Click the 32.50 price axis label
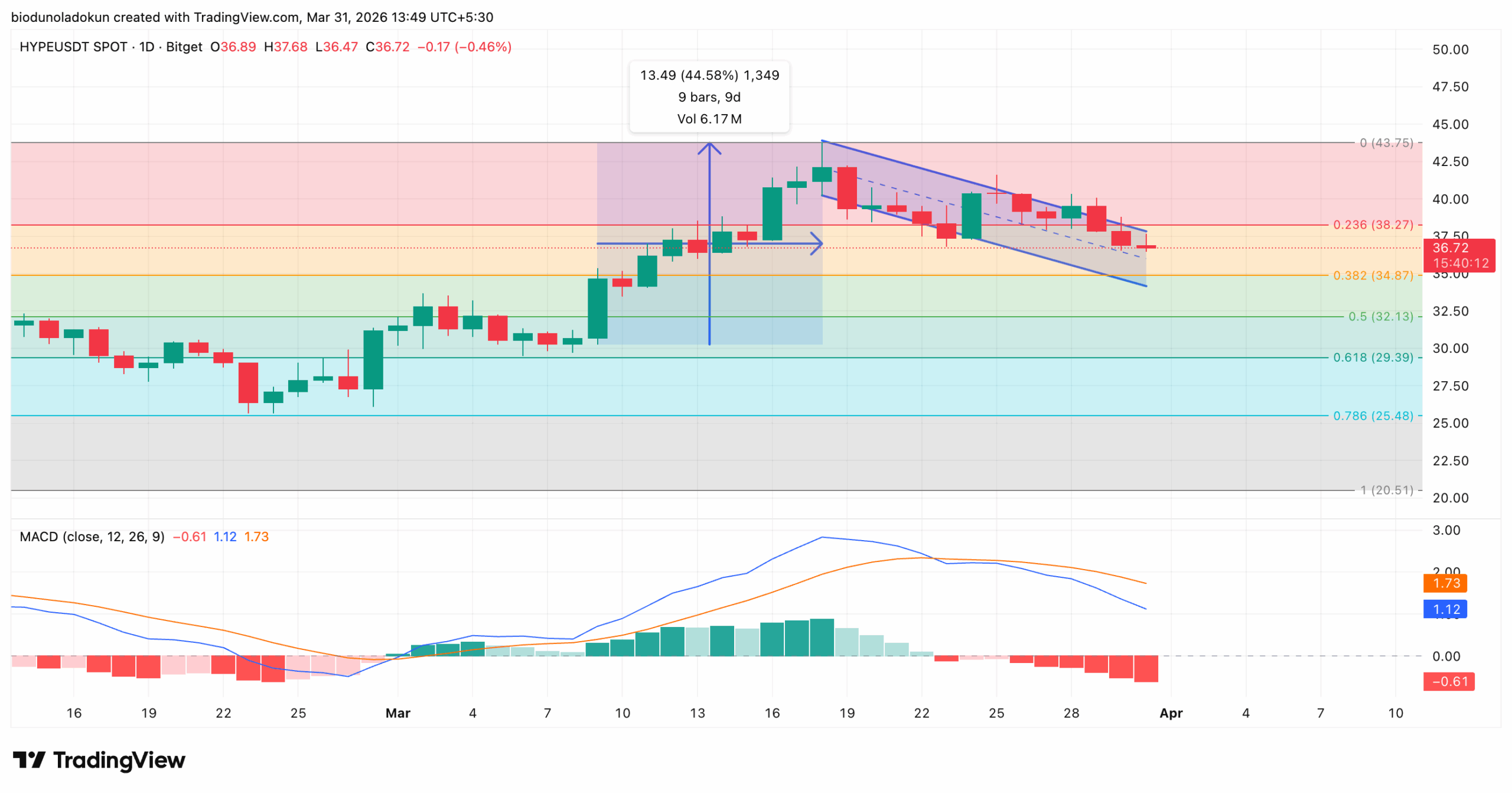Viewport: 1512px width, 793px height. pyautogui.click(x=1450, y=311)
